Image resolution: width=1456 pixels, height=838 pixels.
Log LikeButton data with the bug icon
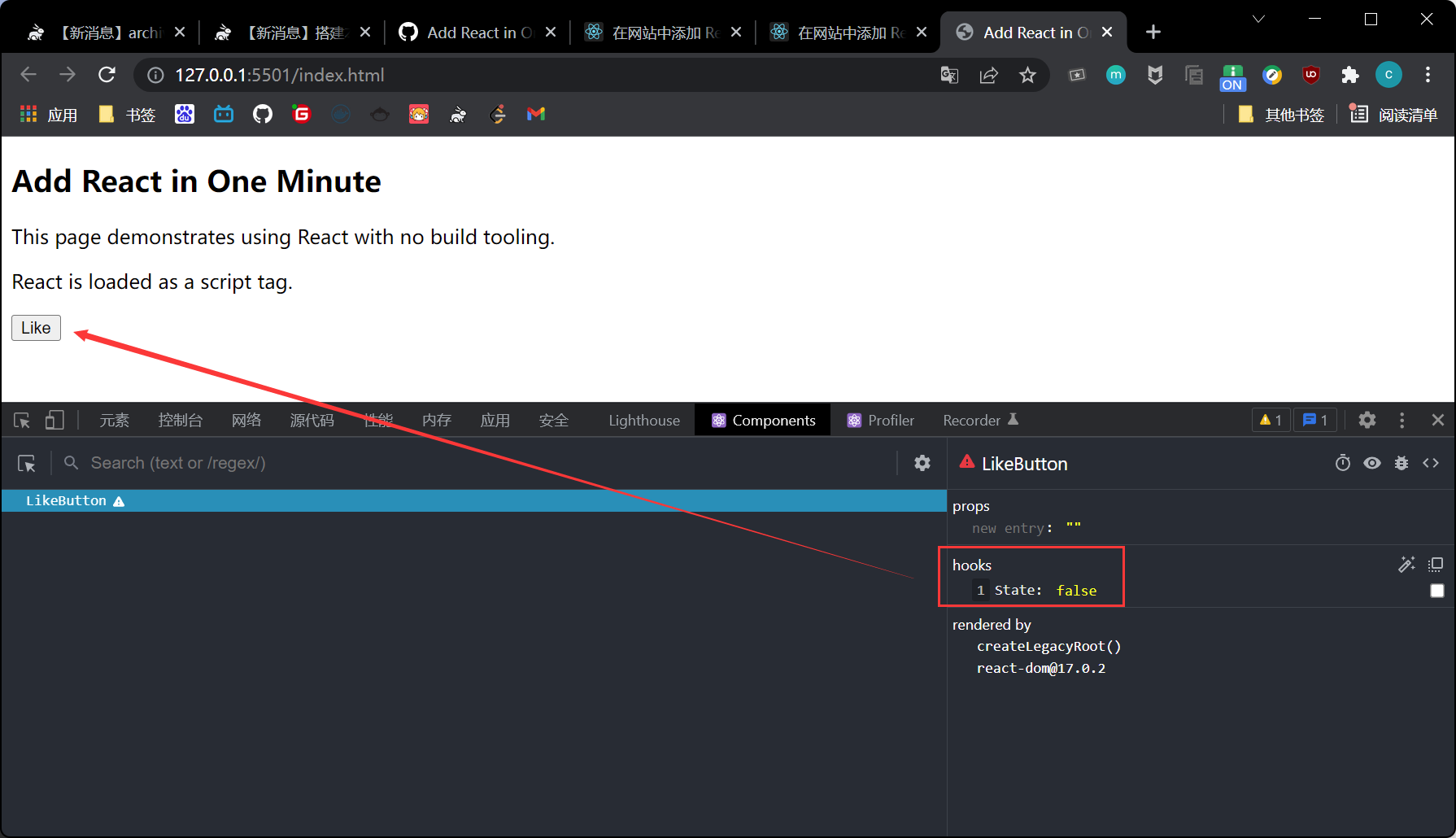pyautogui.click(x=1401, y=463)
